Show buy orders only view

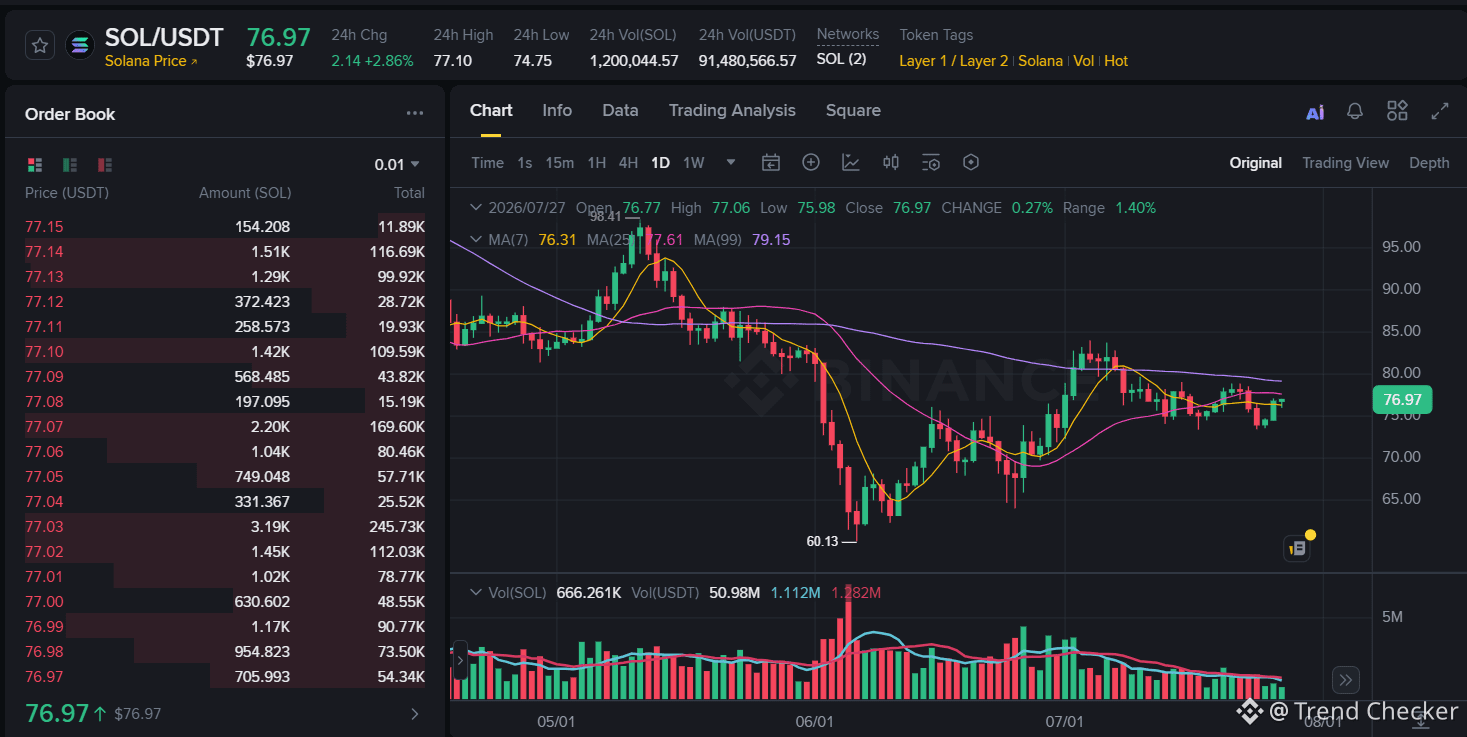click(70, 164)
